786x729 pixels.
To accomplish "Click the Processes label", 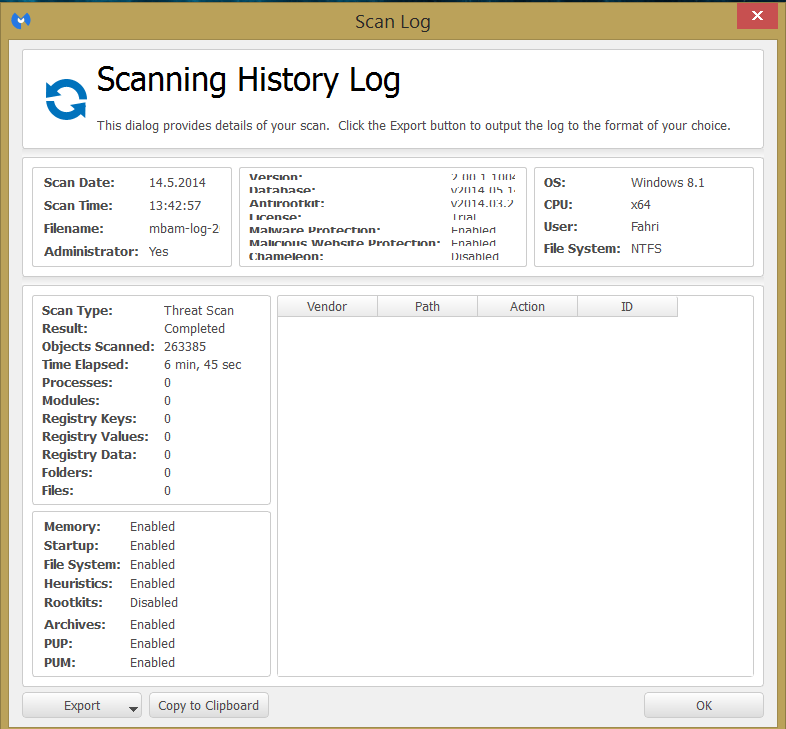I will tap(77, 383).
